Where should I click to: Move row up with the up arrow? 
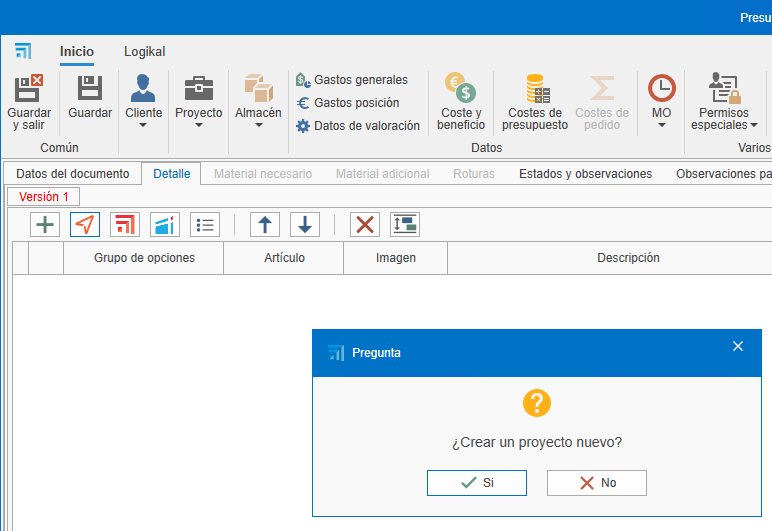coord(265,225)
